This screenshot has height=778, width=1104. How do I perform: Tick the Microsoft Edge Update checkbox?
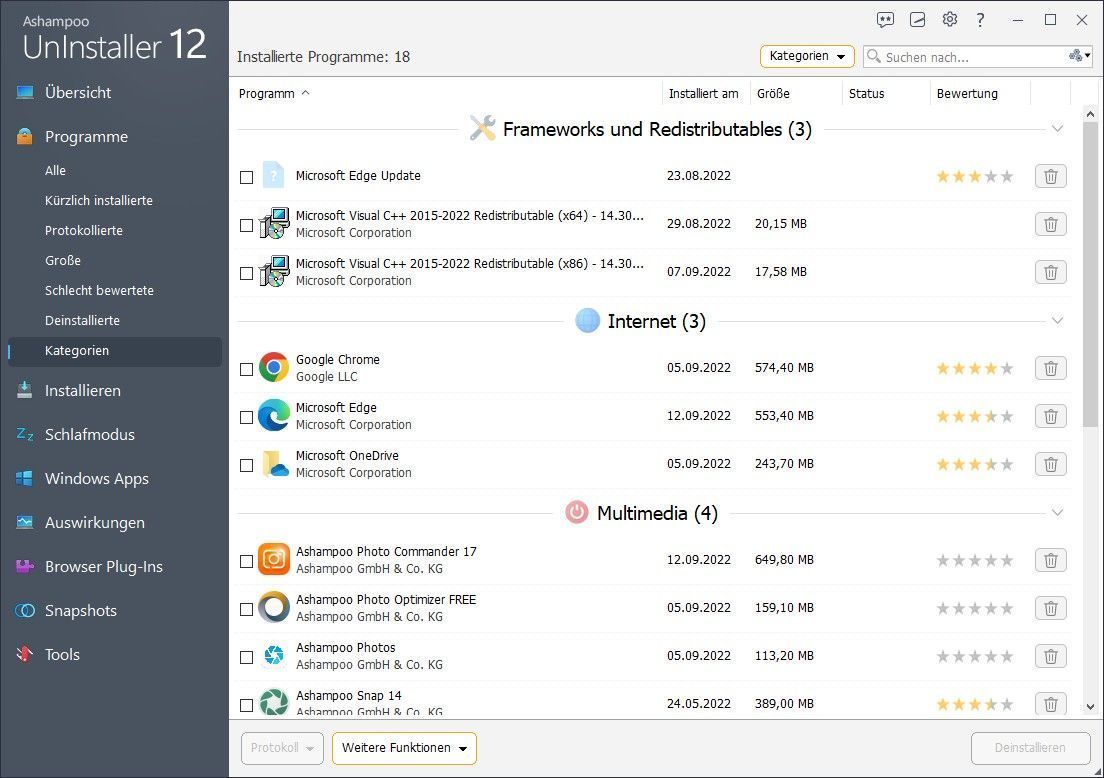tap(247, 177)
